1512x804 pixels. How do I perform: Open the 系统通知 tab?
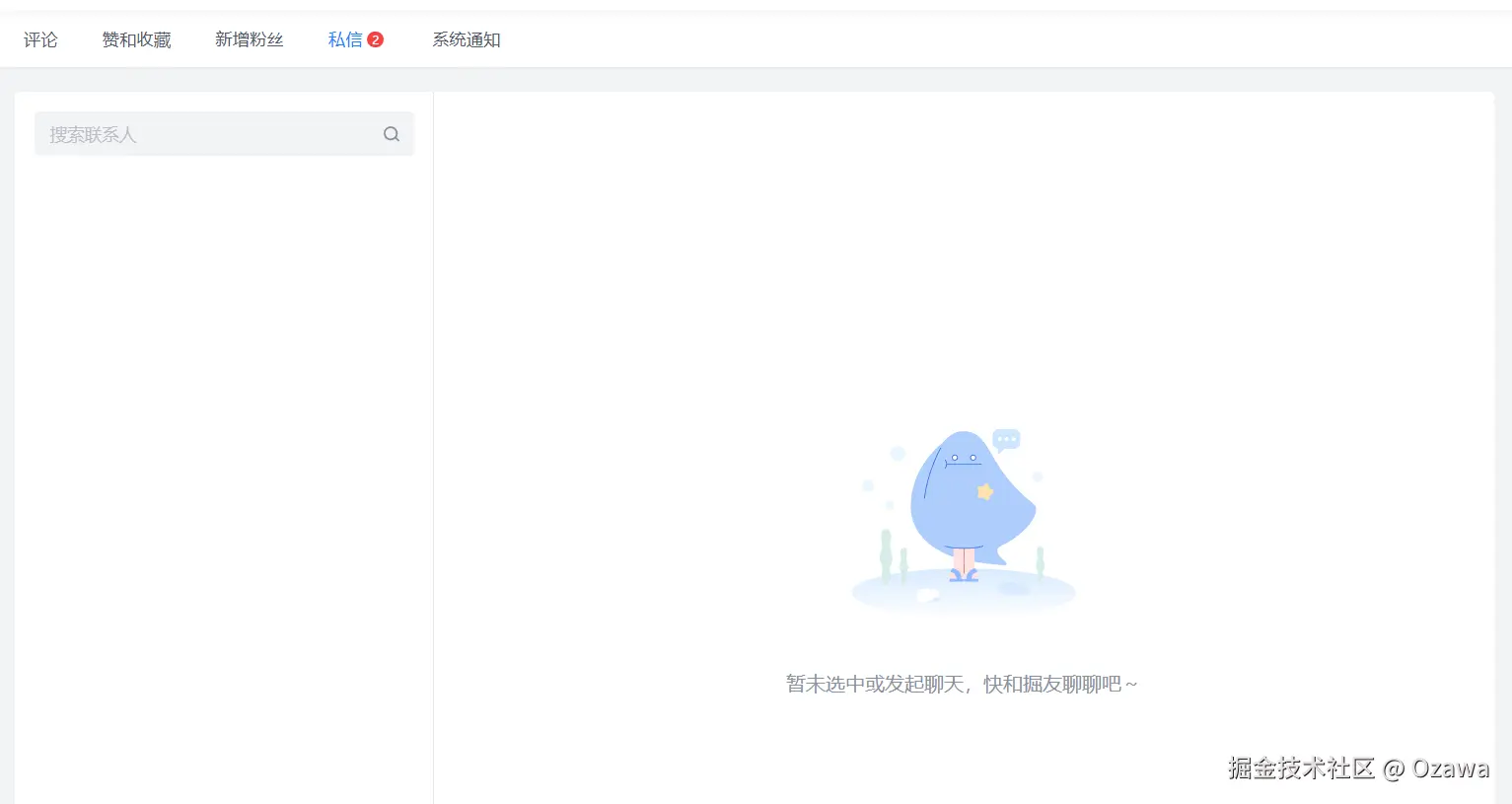(467, 38)
